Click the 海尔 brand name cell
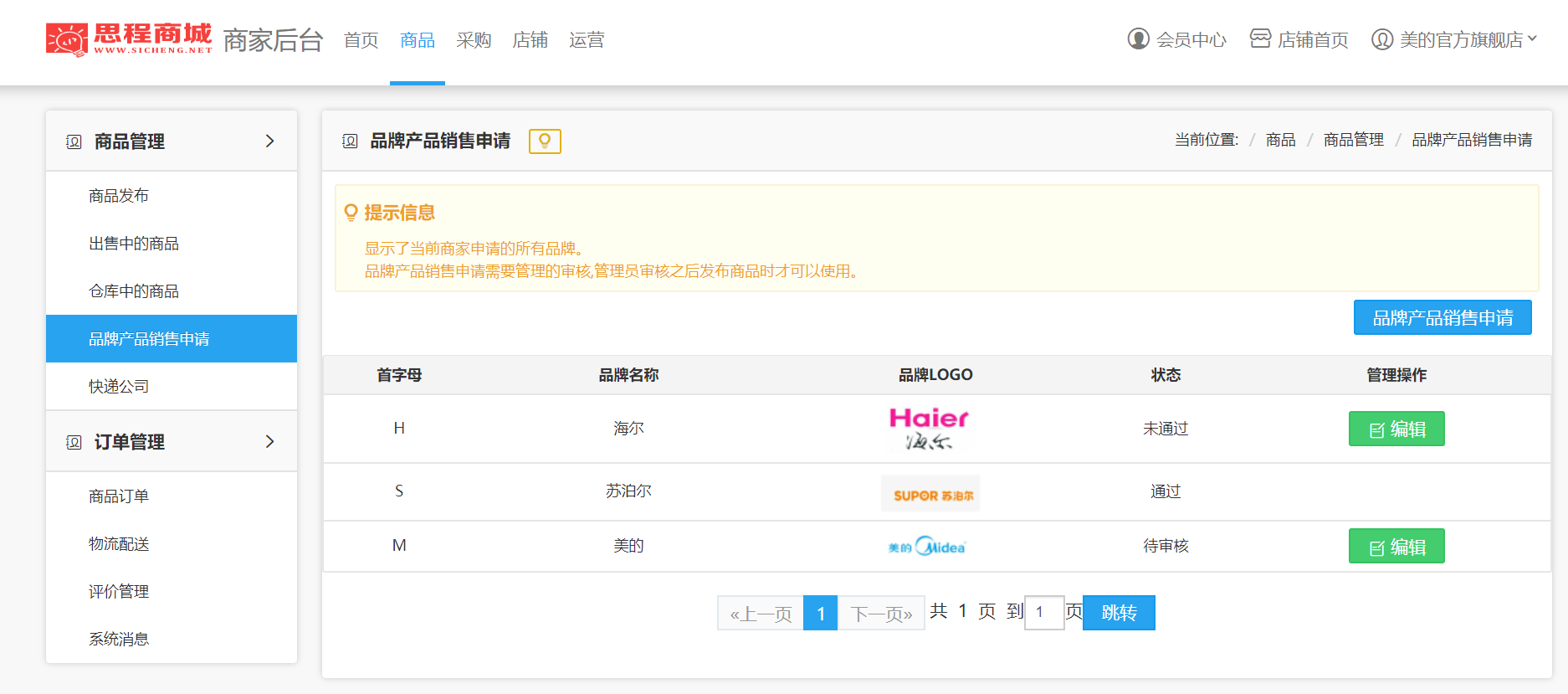Viewport: 1568px width, 694px height. pyautogui.click(x=628, y=429)
